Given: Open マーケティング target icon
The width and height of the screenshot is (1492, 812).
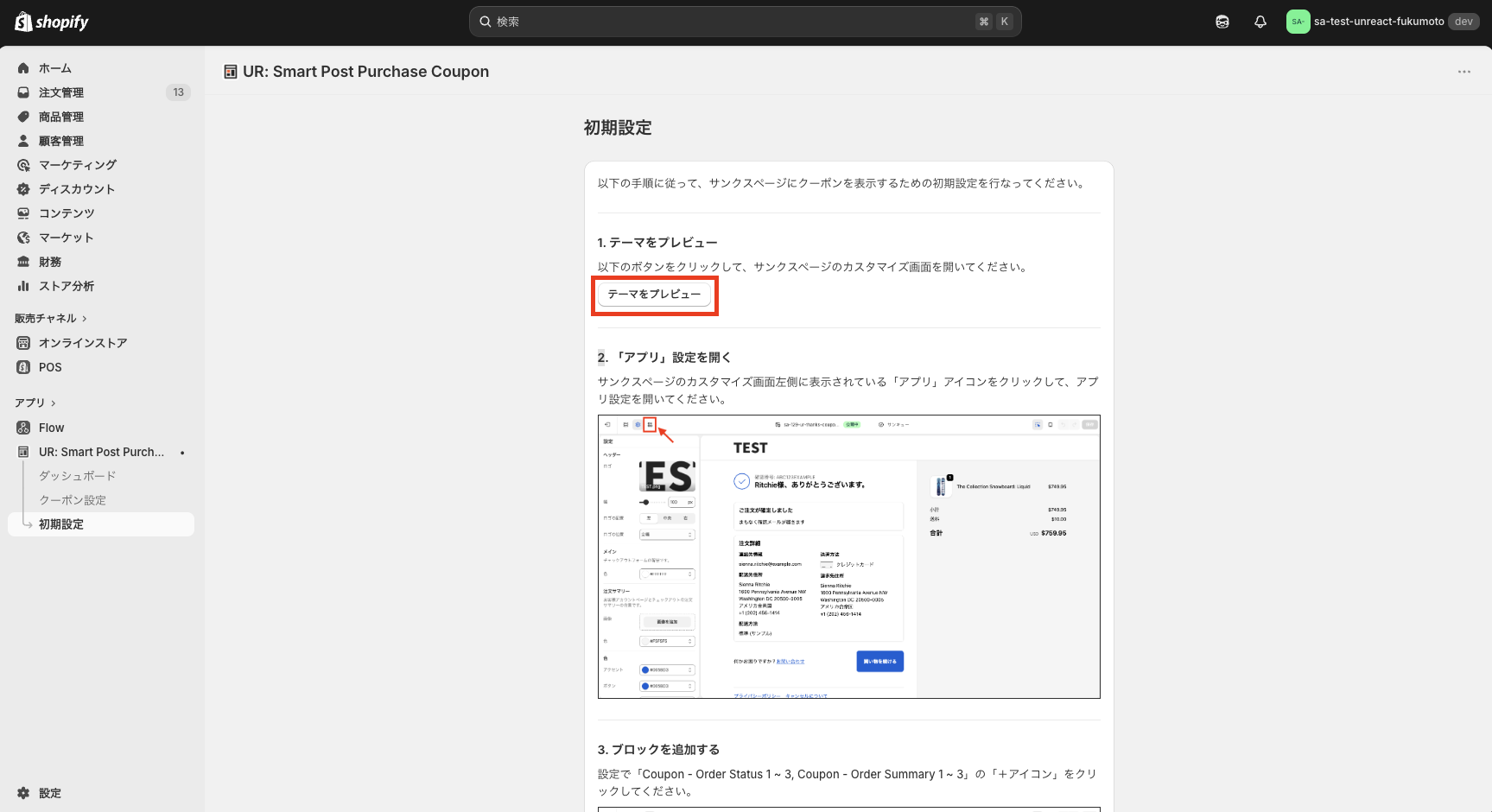Looking at the screenshot, I should point(23,165).
